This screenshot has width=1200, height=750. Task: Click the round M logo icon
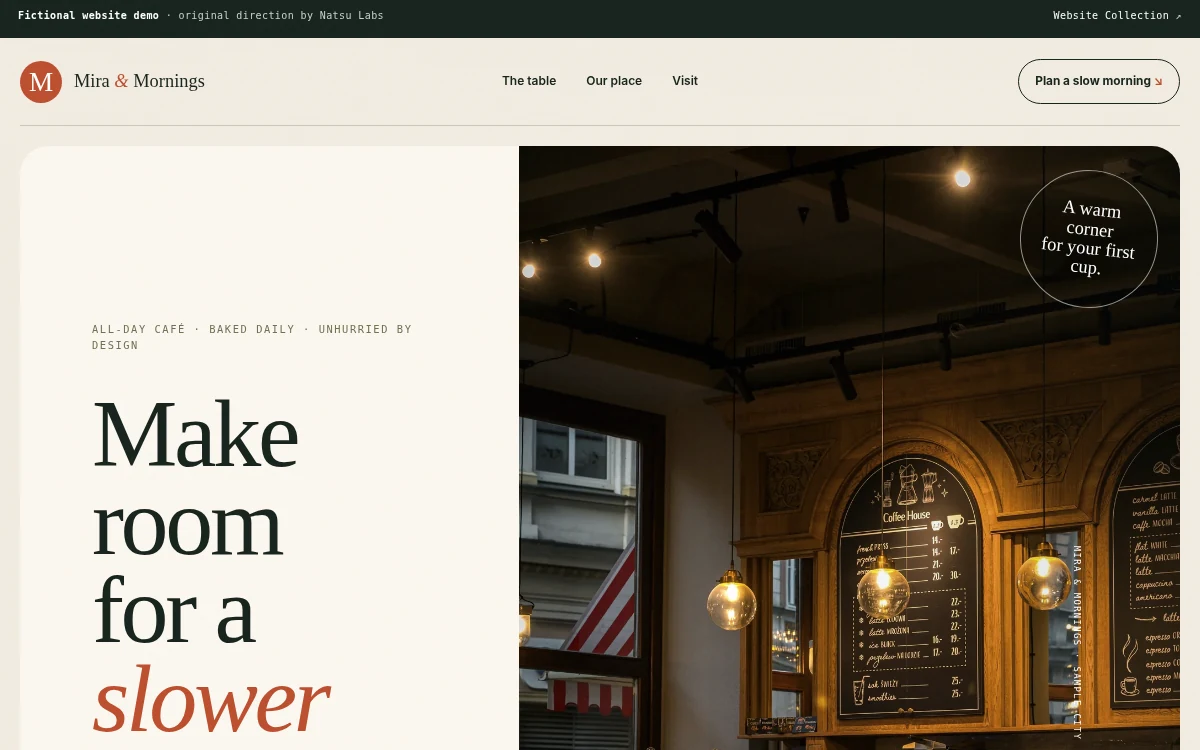click(41, 82)
